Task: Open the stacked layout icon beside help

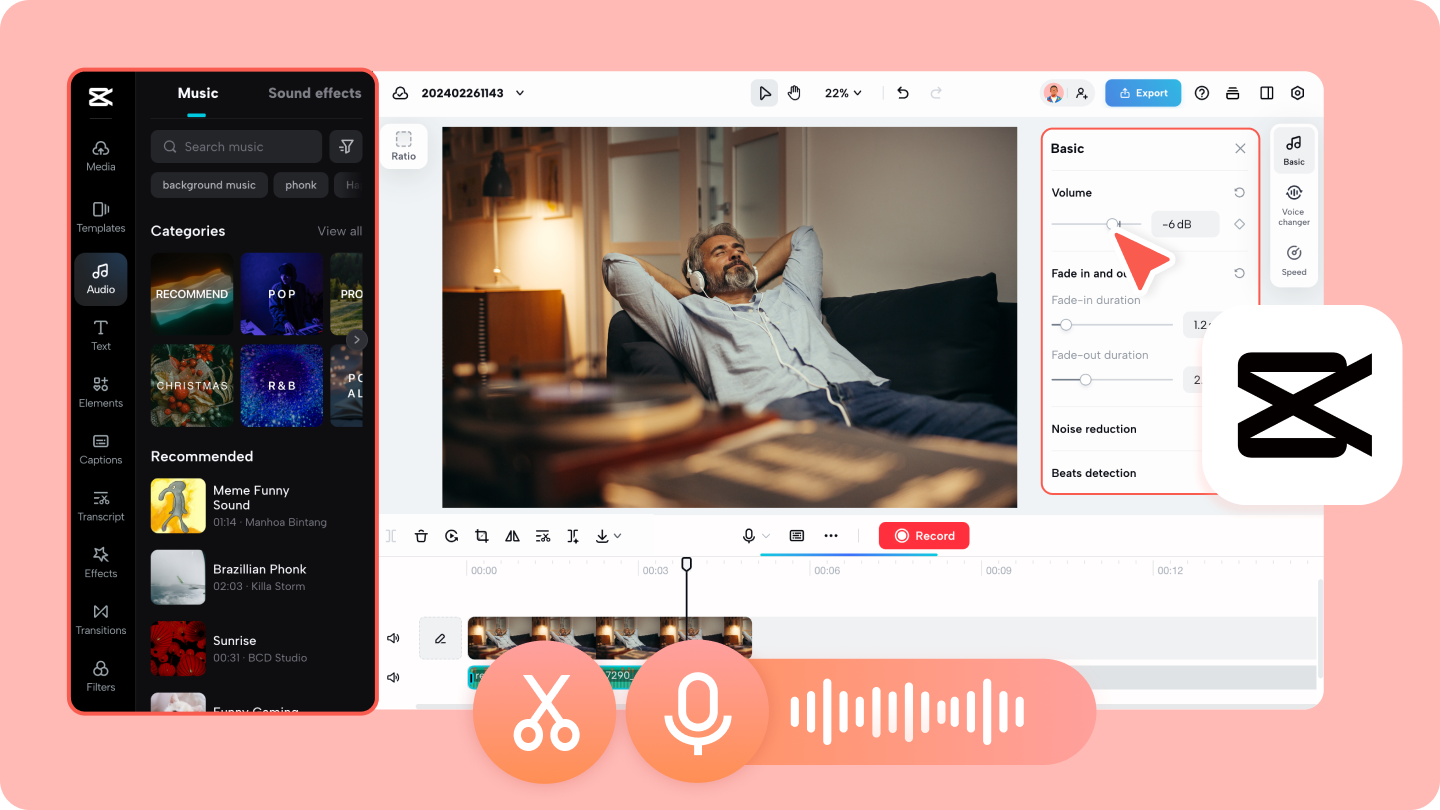Action: [1233, 93]
